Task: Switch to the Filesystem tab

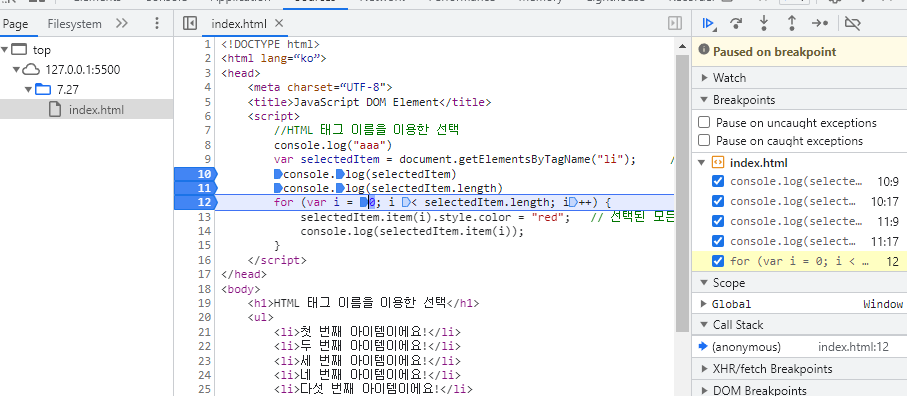Action: pyautogui.click(x=75, y=24)
